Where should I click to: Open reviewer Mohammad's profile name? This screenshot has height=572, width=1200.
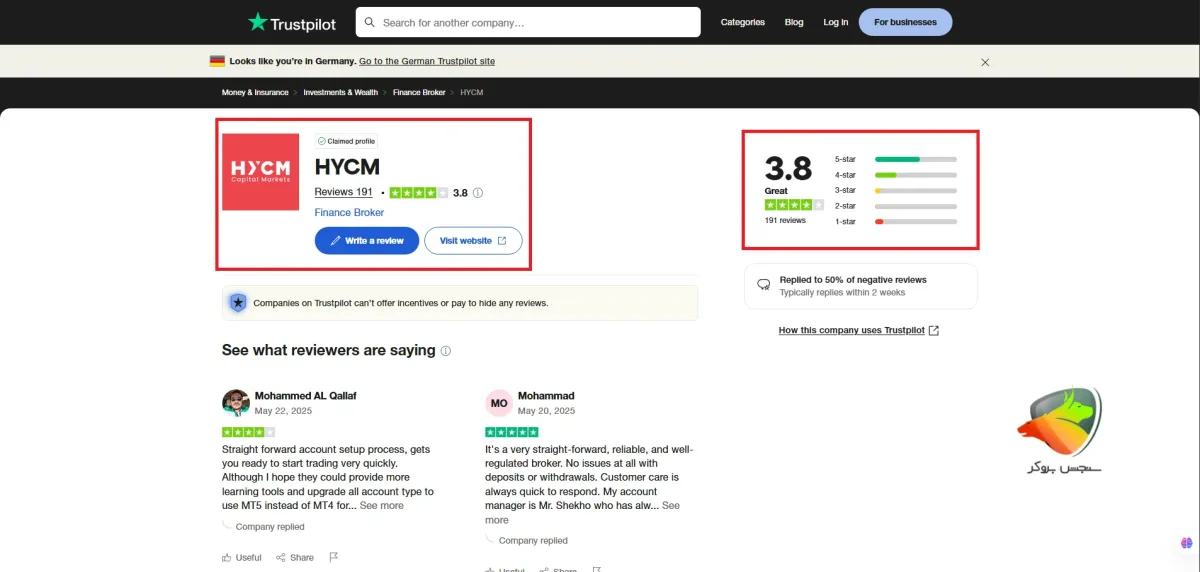(547, 396)
